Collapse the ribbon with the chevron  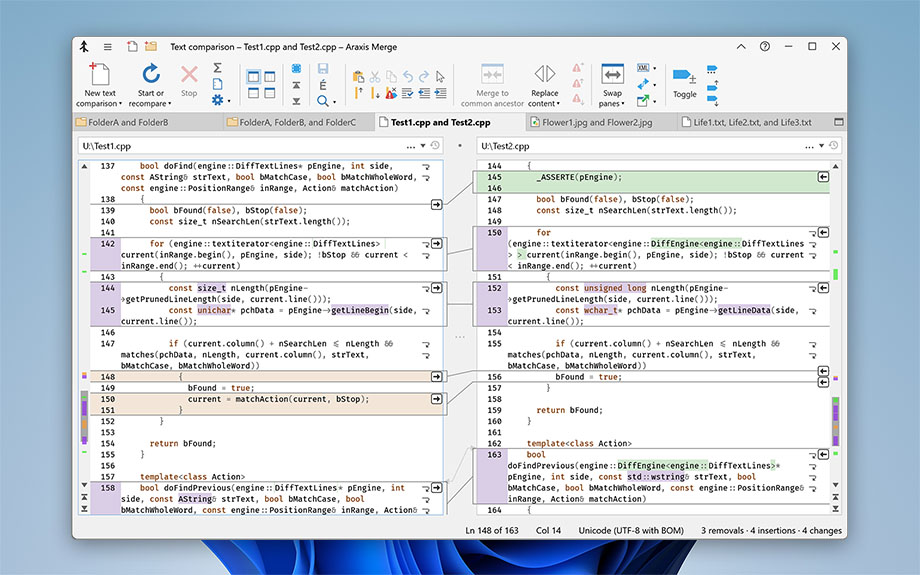(741, 46)
